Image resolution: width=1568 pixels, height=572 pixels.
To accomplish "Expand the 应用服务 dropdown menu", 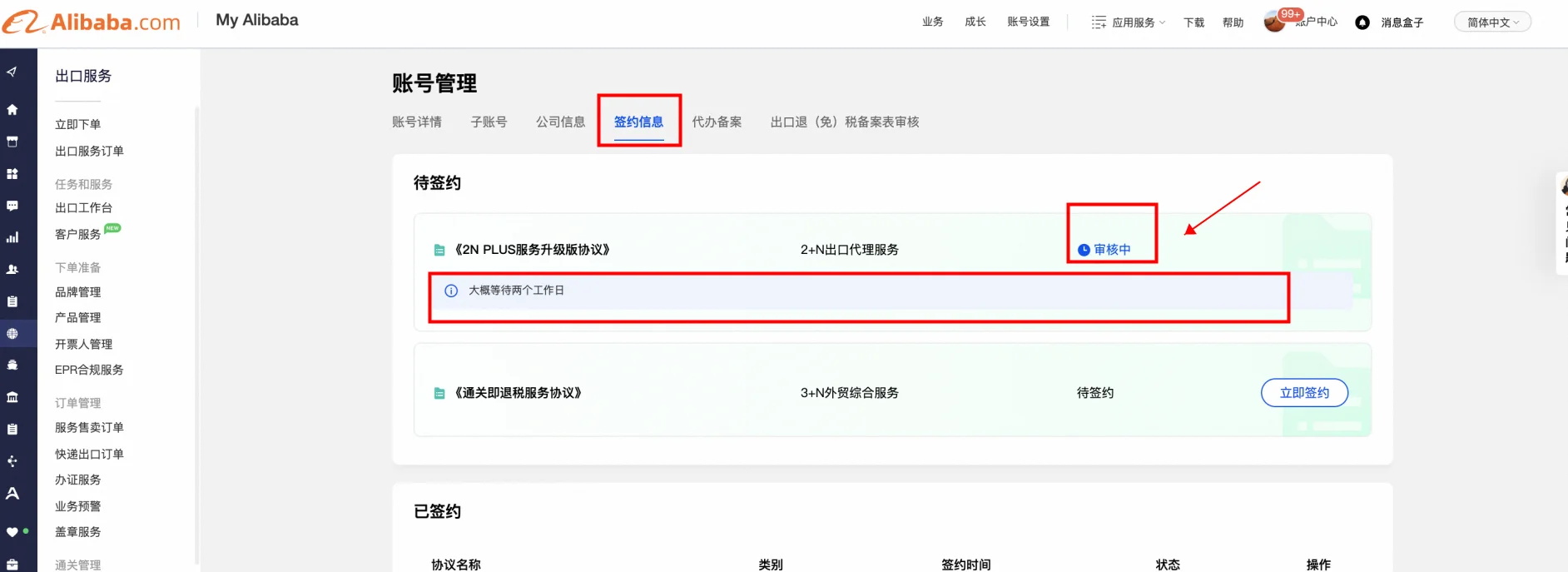I will click(1129, 22).
